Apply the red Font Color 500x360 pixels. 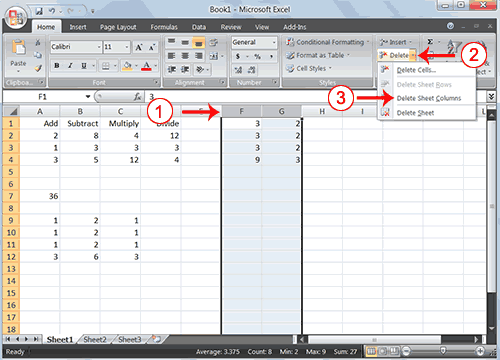point(146,66)
